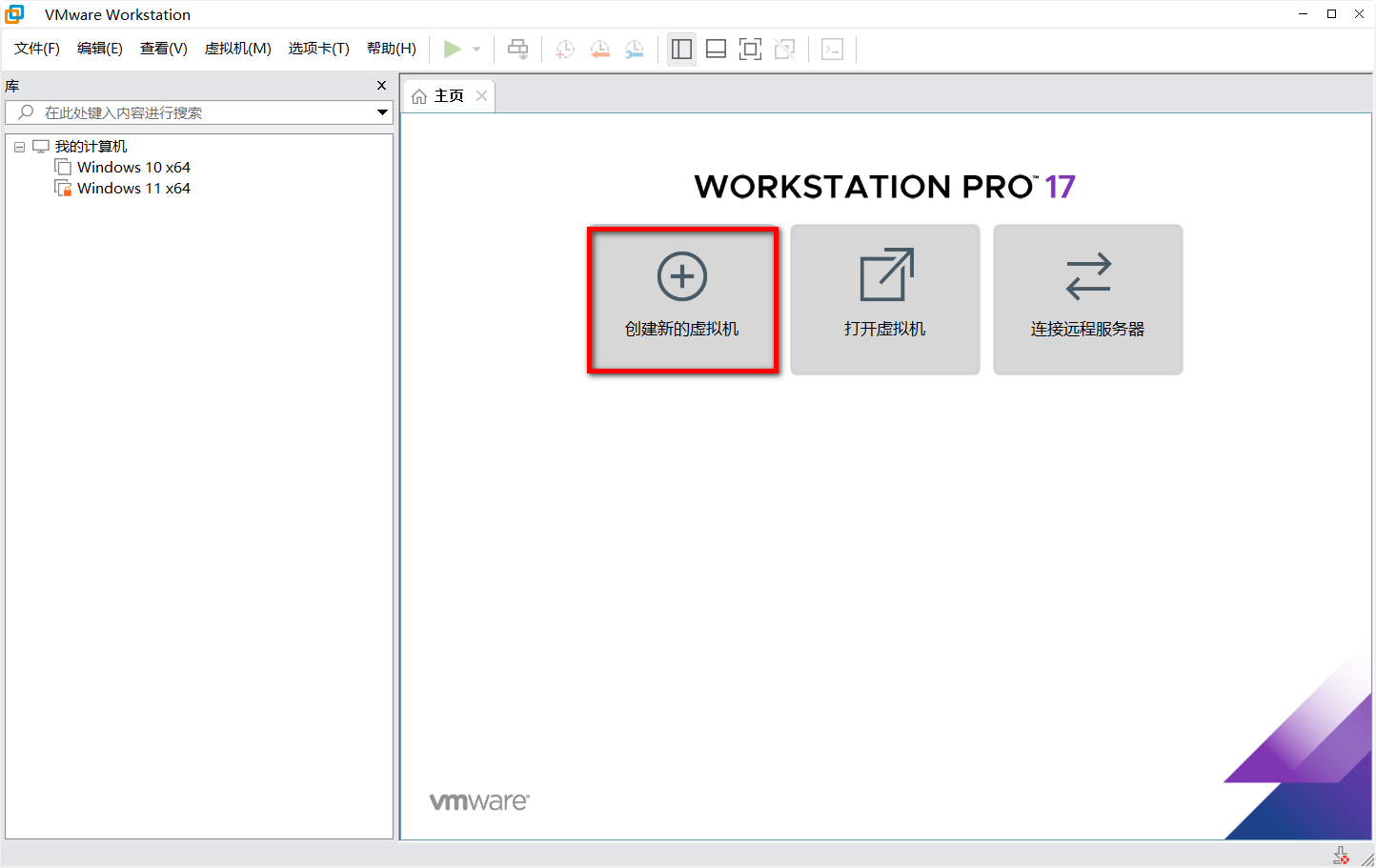Click the 打开虚拟机 button
The image size is (1376, 868).
pyautogui.click(x=885, y=299)
